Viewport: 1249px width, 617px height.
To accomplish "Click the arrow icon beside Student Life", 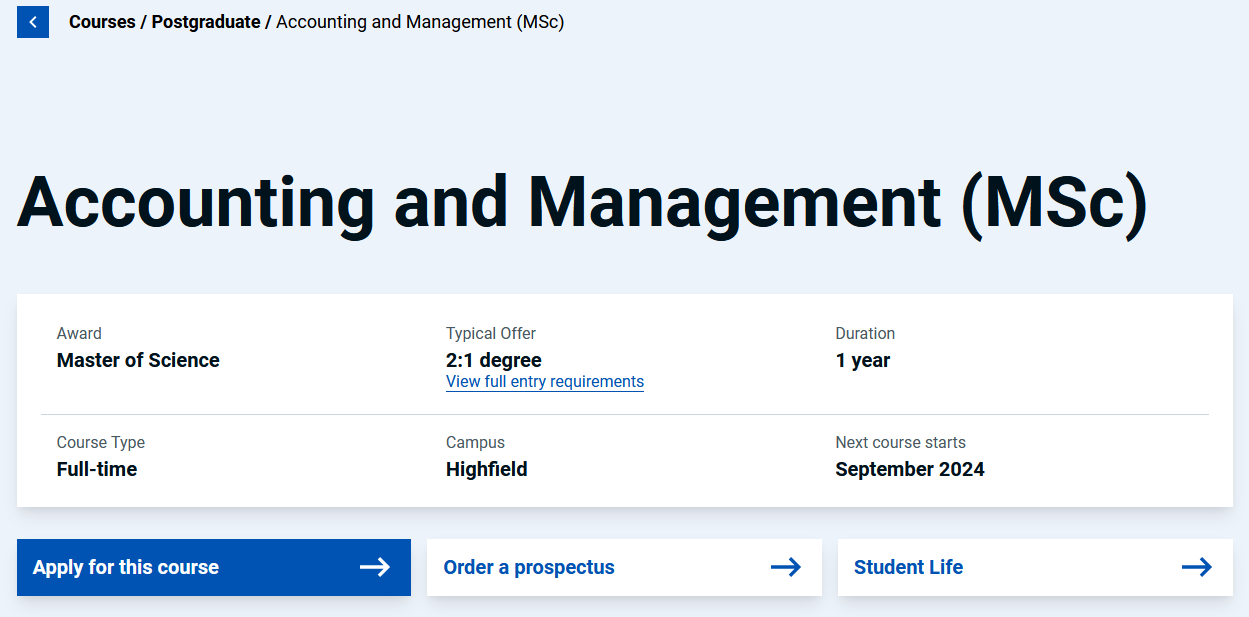I will (1196, 568).
